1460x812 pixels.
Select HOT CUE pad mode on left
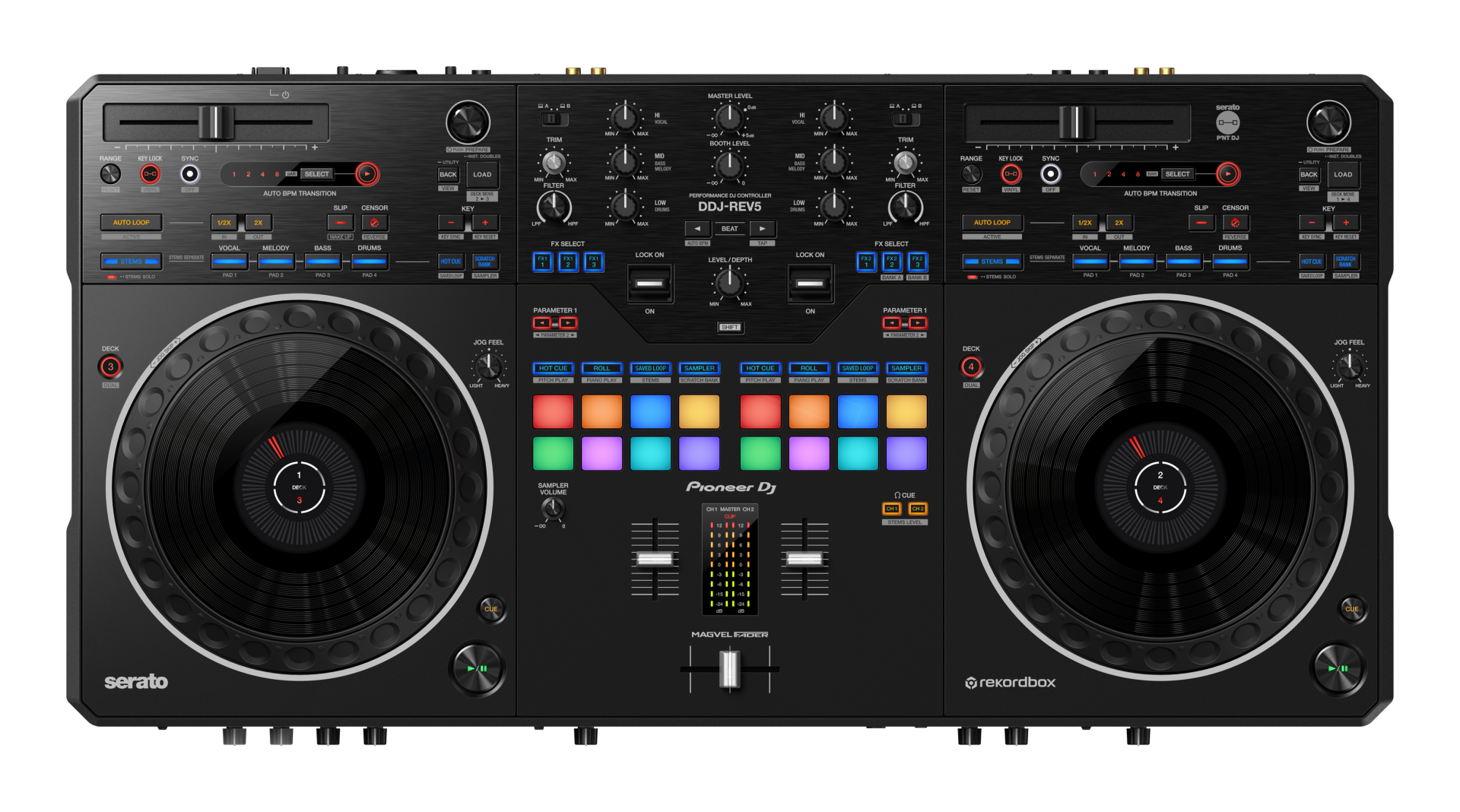(553, 368)
